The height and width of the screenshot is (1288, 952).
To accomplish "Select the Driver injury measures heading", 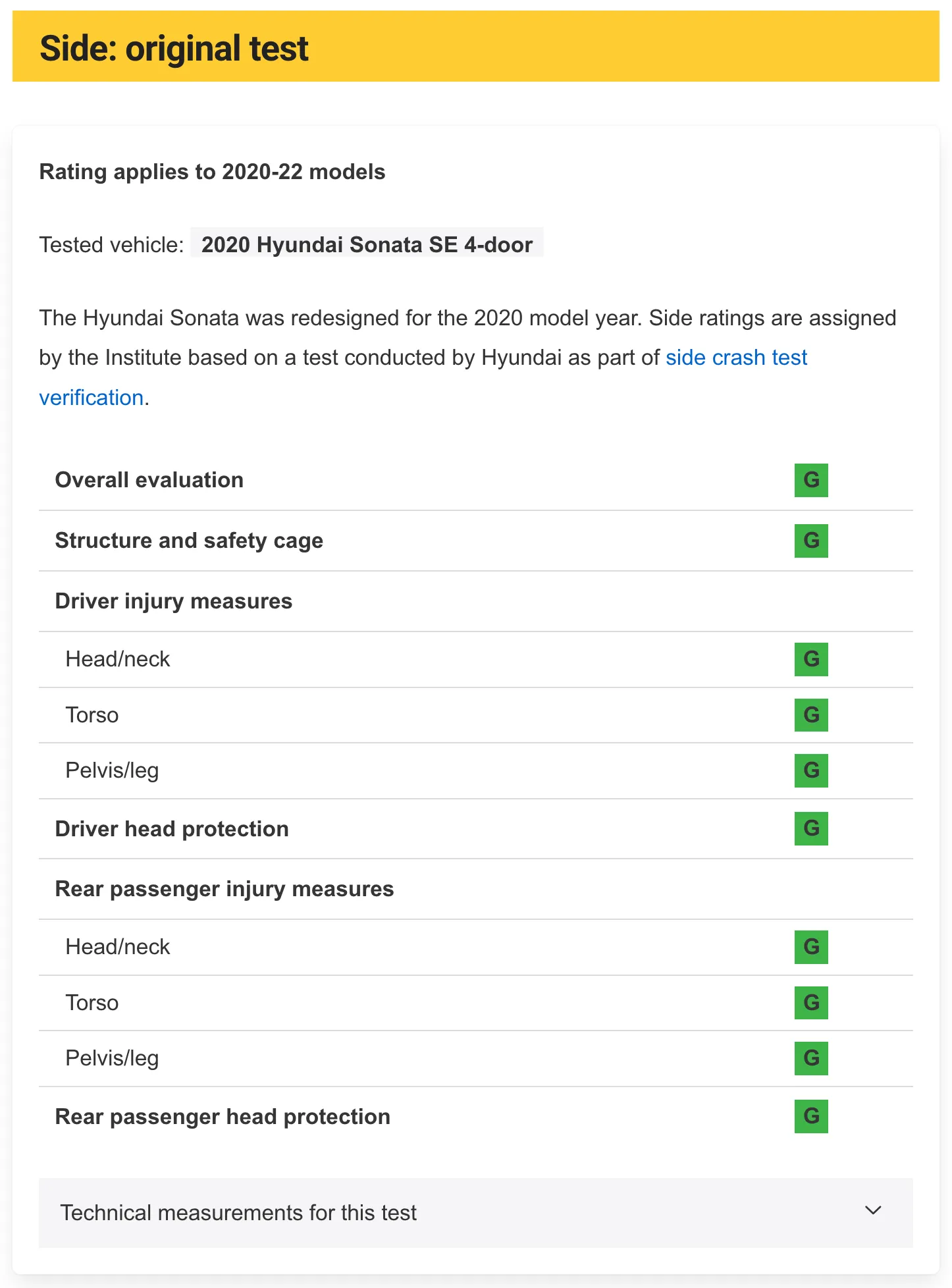I will [x=174, y=601].
